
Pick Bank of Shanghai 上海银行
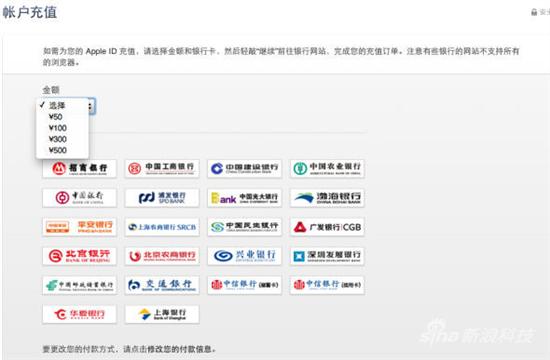[x=162, y=314]
